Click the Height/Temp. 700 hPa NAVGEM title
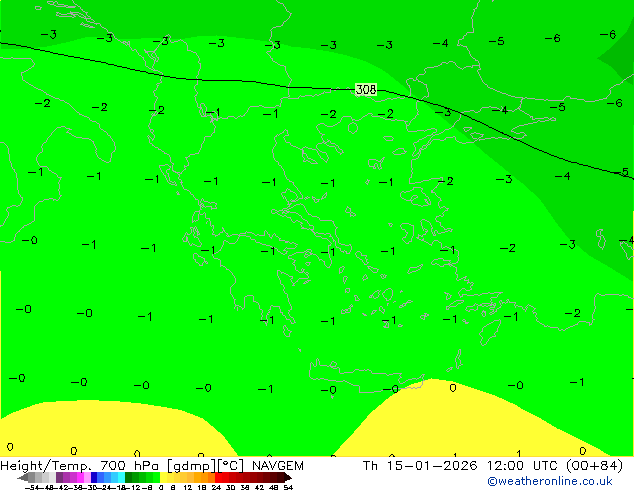This screenshot has width=634, height=490. click(x=152, y=466)
